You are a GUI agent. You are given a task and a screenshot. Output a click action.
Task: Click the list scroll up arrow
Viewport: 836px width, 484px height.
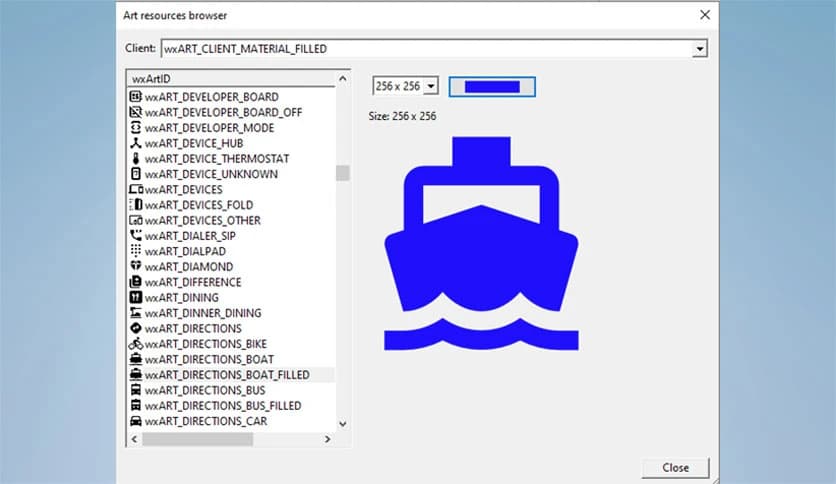[x=343, y=78]
